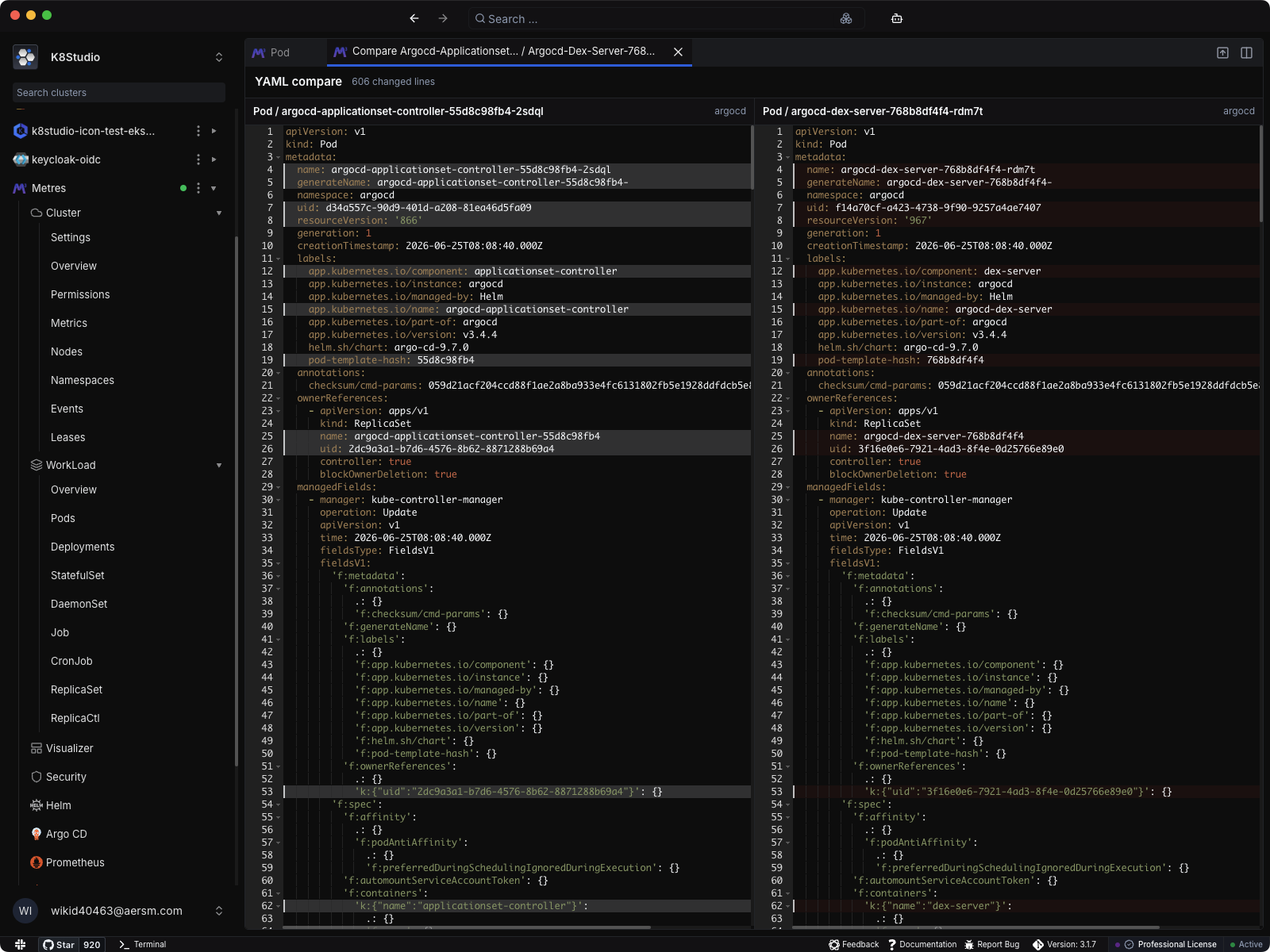Open Events page
Viewport: 1270px width, 952px height.
(x=67, y=409)
